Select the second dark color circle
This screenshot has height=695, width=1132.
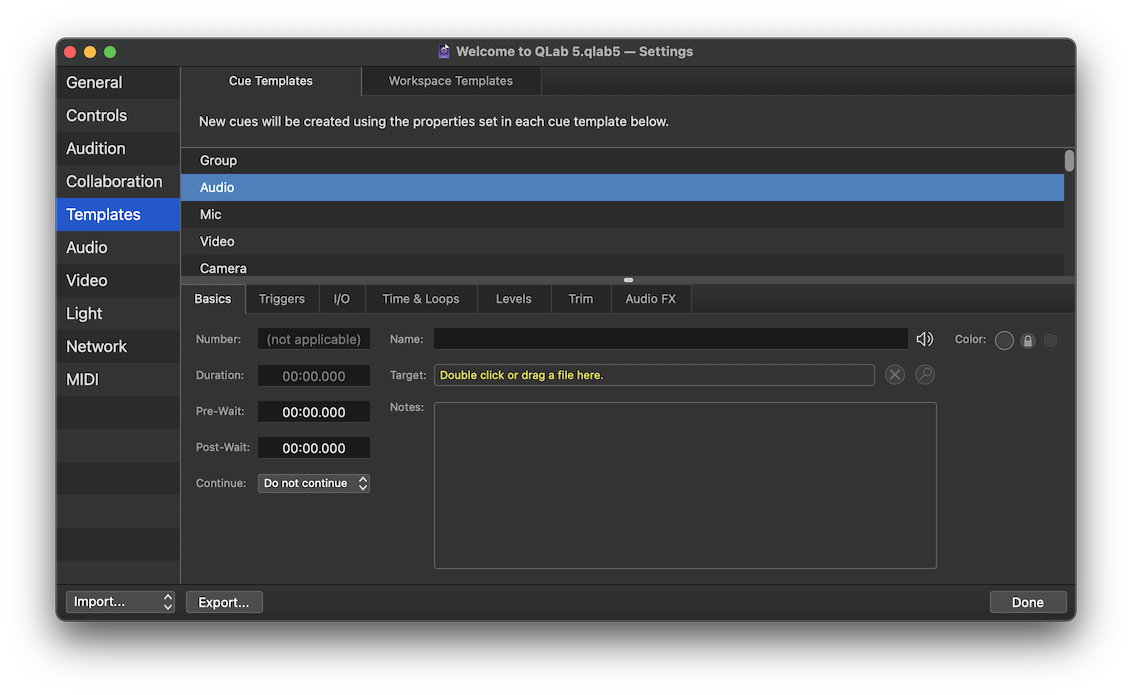pyautogui.click(x=1051, y=341)
